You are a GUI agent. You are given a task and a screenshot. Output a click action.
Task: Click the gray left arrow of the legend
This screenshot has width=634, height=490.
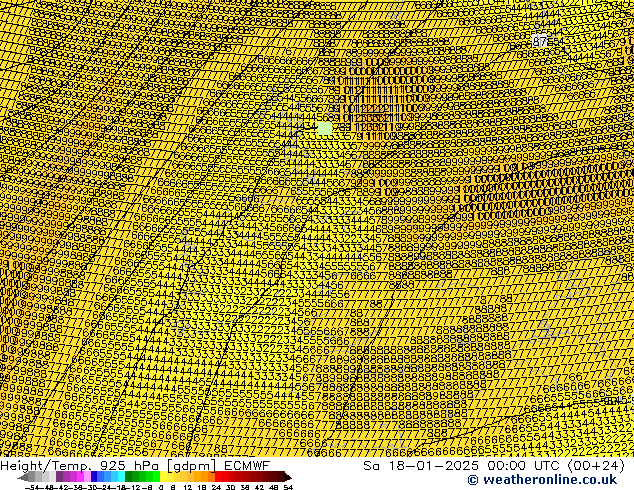click(x=23, y=477)
